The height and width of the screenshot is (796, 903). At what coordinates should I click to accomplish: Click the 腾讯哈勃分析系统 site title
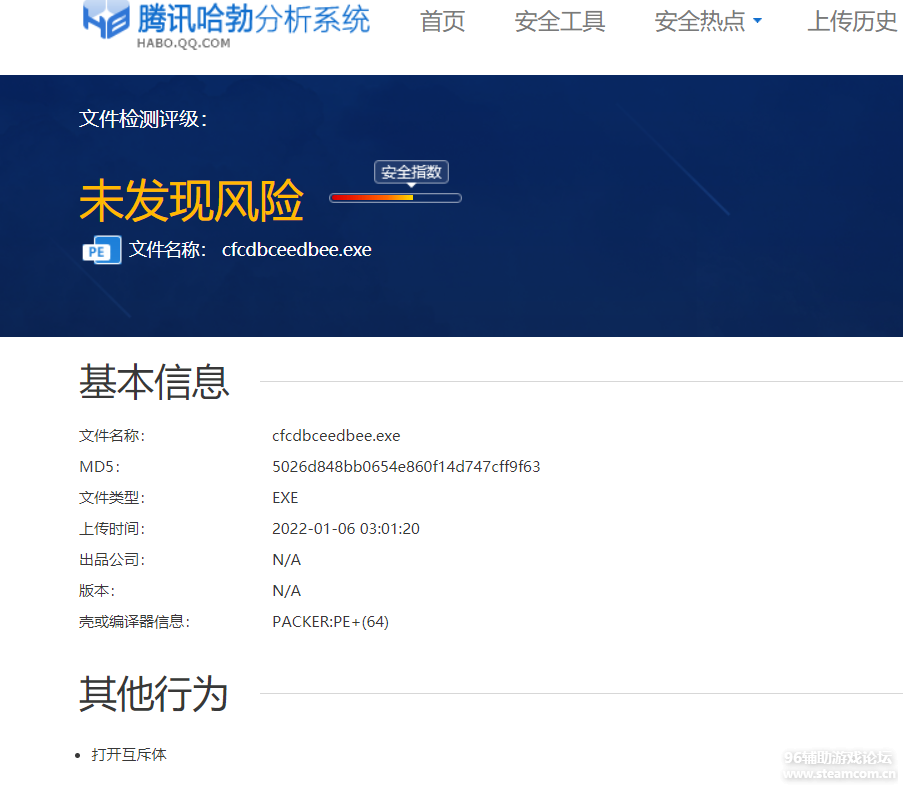pyautogui.click(x=254, y=18)
